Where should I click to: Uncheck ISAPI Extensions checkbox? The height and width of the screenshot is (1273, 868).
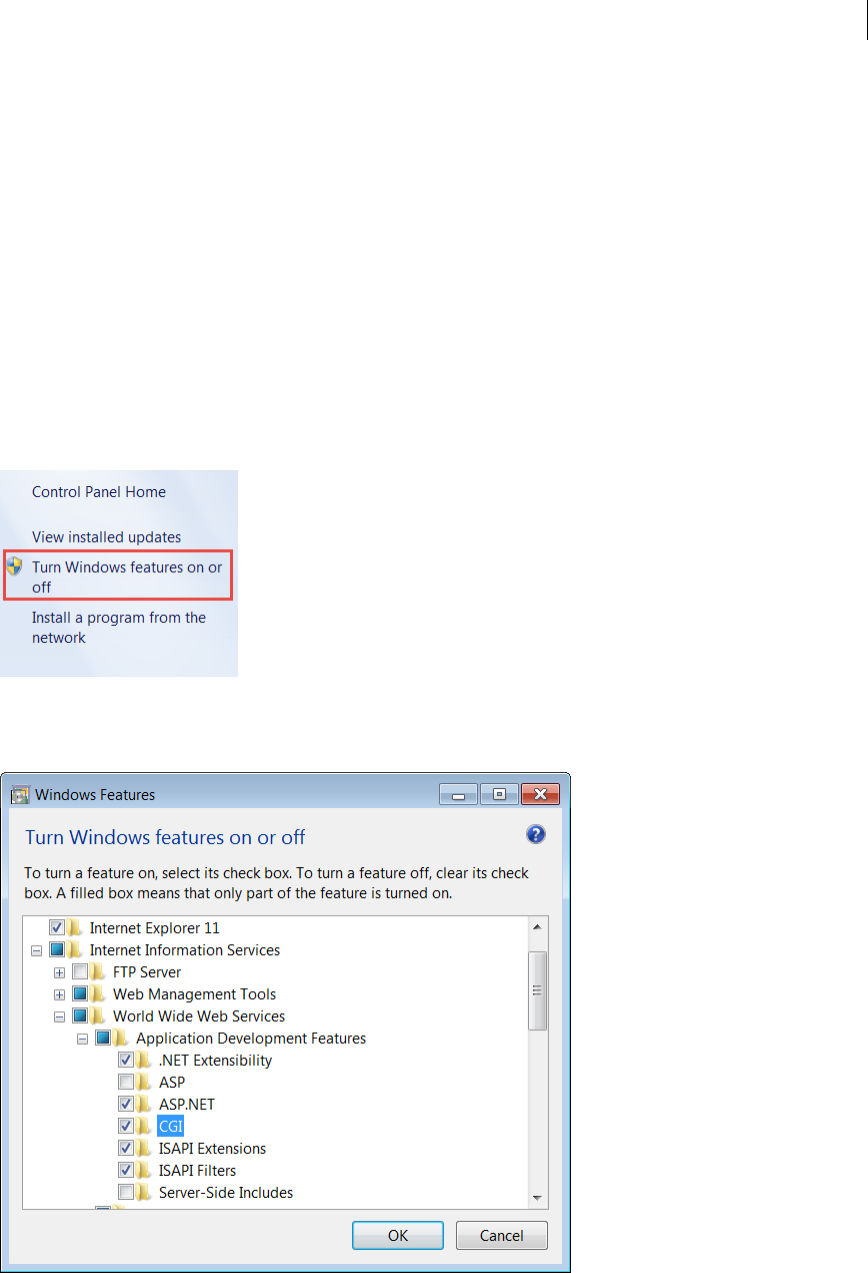[x=126, y=1148]
